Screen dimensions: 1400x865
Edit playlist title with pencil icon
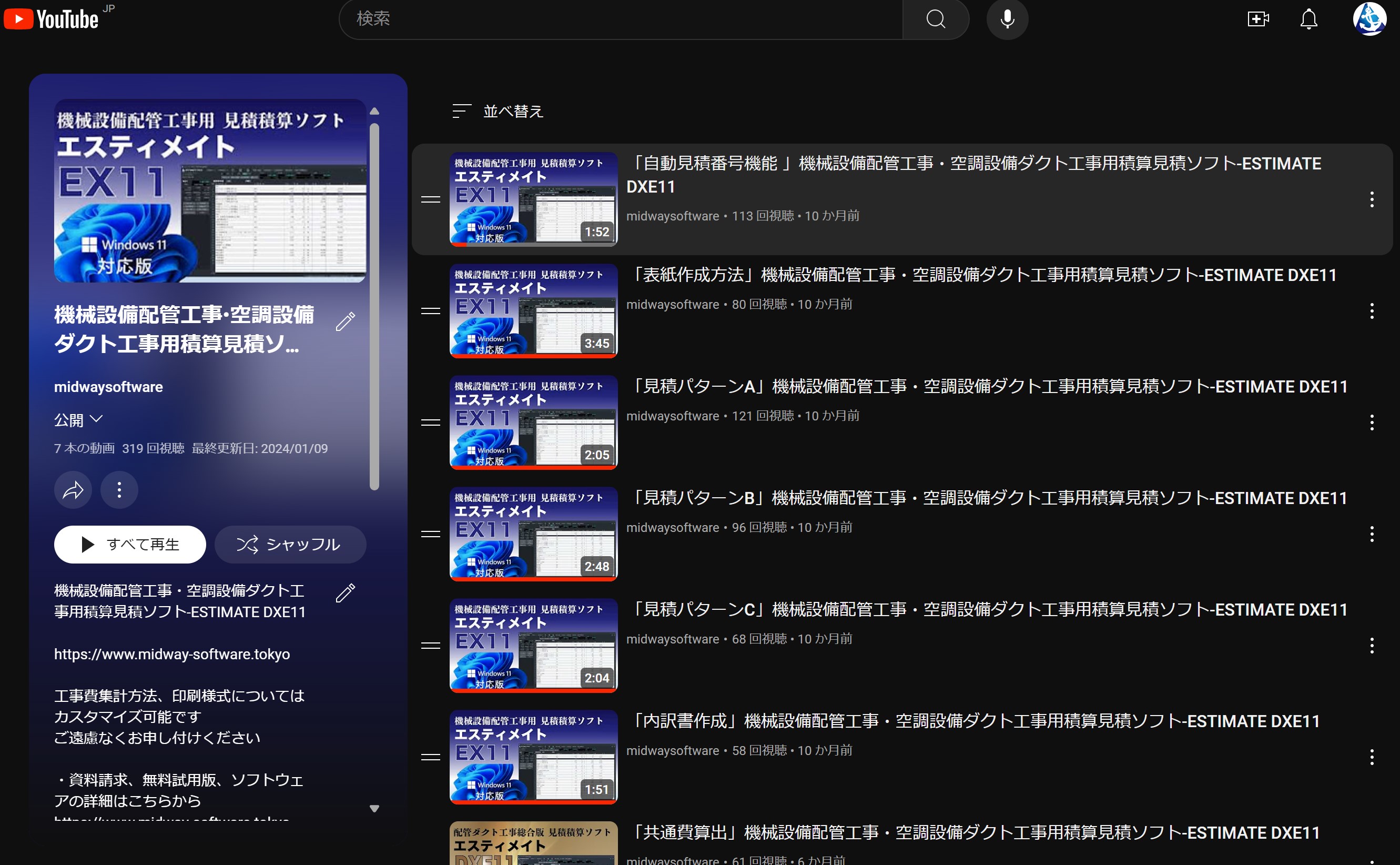pos(346,321)
